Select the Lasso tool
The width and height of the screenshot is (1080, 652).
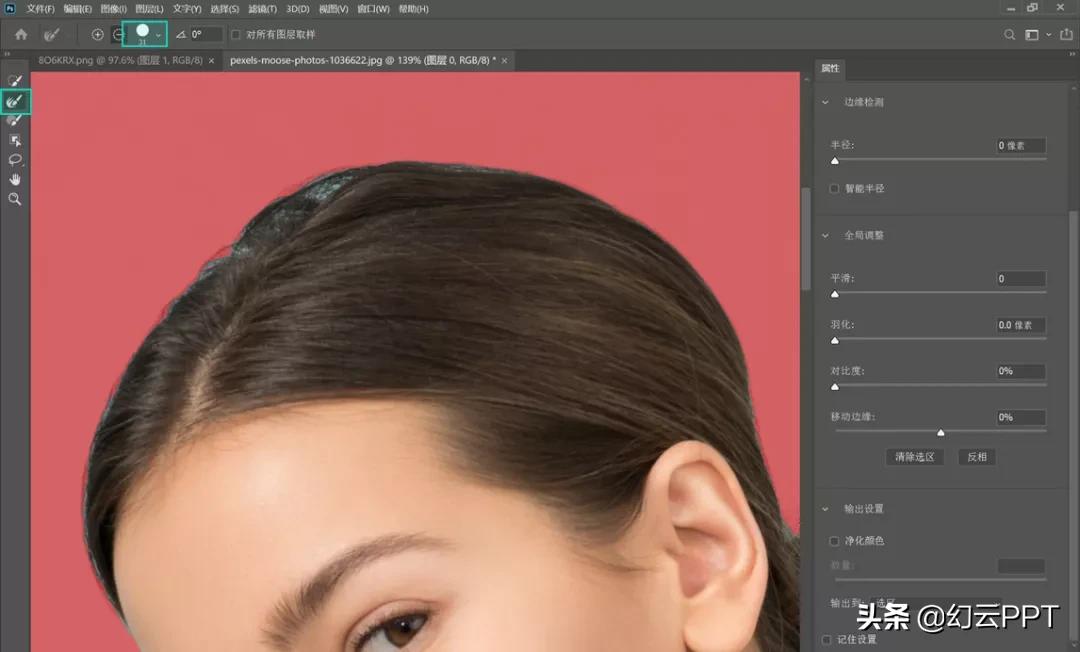15,160
